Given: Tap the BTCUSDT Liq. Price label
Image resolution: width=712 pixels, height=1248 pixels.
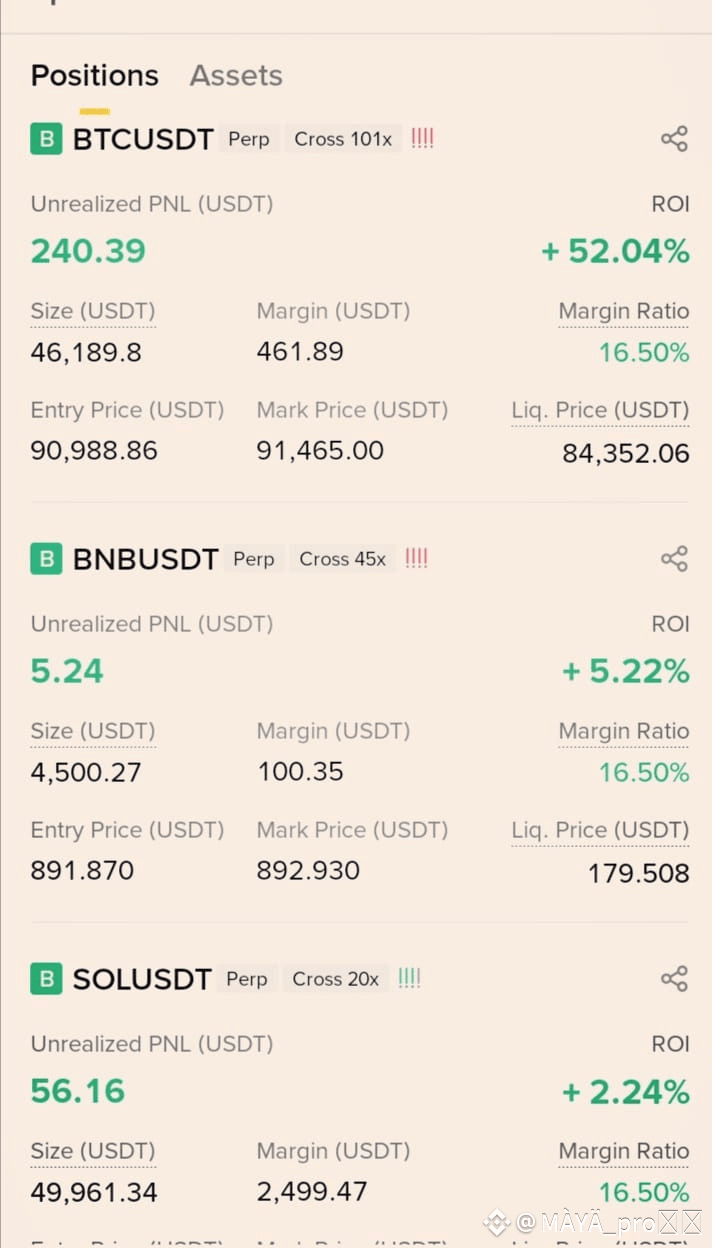Looking at the screenshot, I should [x=600, y=411].
